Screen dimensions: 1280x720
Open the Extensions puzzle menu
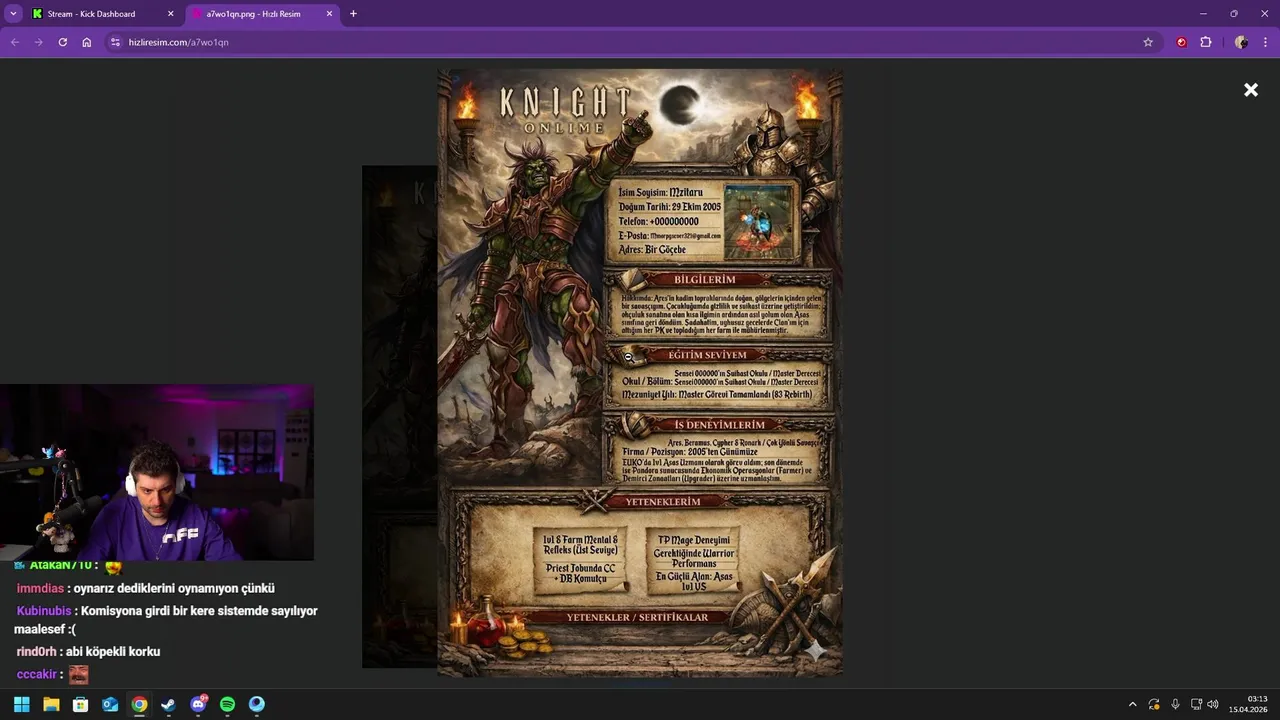click(x=1206, y=42)
